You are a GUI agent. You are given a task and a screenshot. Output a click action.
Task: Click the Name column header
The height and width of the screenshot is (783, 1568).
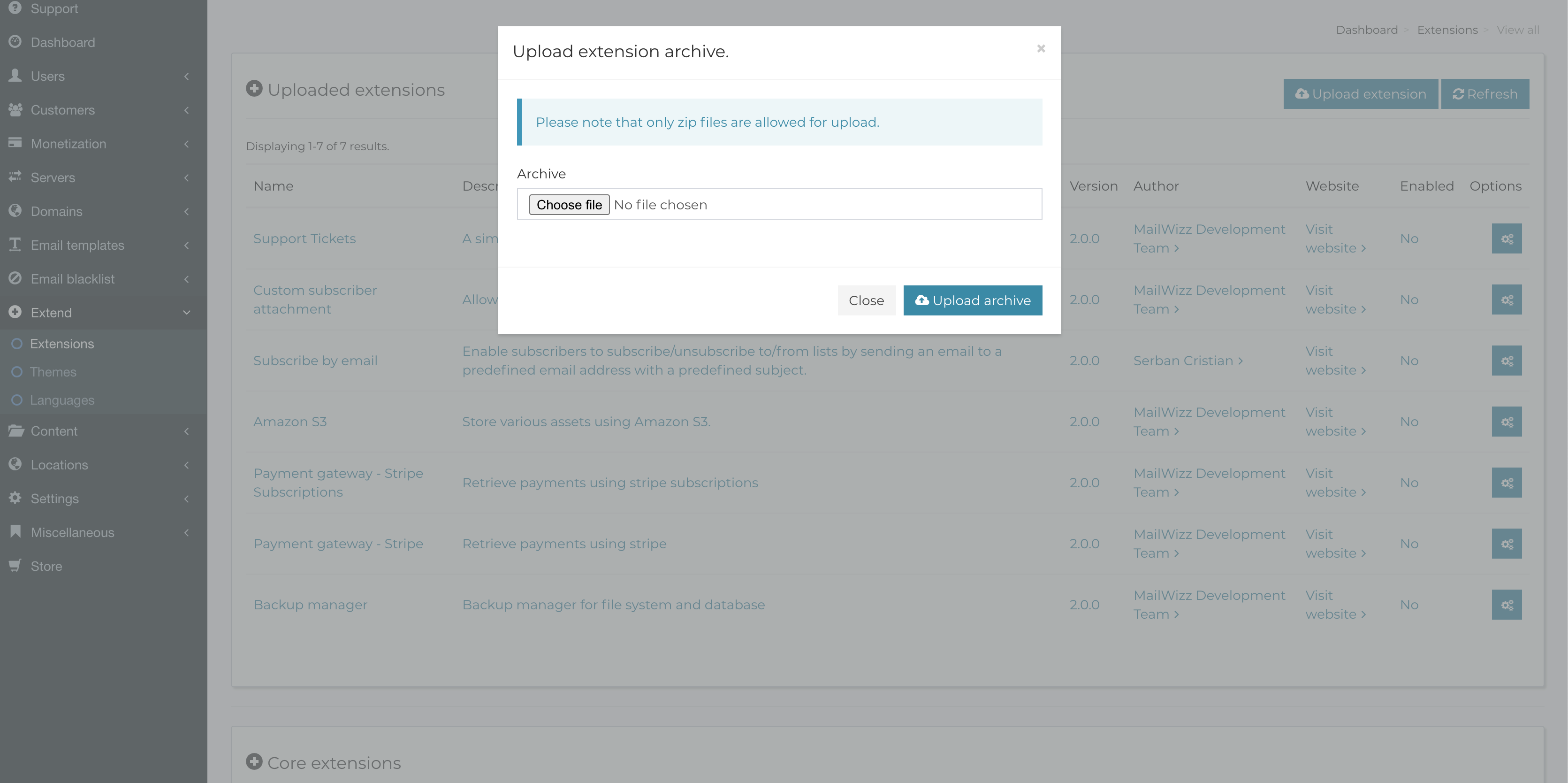point(274,186)
